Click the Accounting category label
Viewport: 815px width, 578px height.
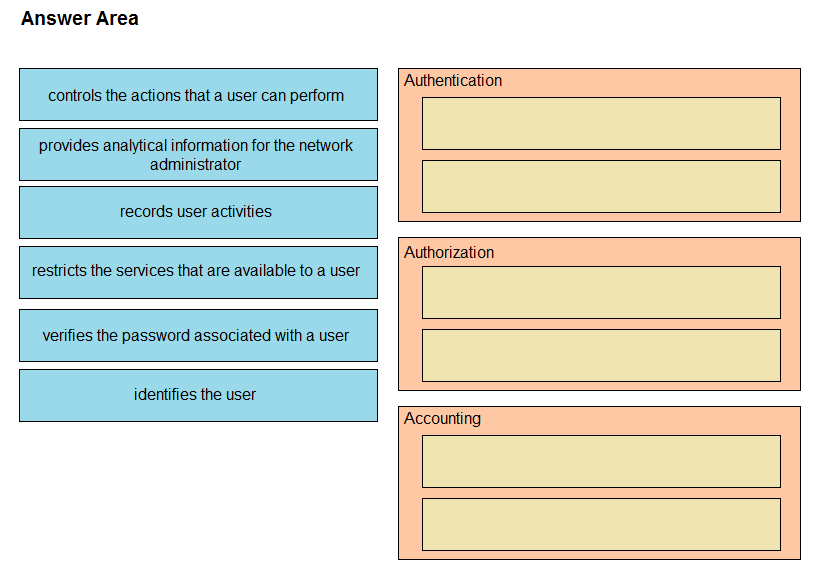[442, 419]
